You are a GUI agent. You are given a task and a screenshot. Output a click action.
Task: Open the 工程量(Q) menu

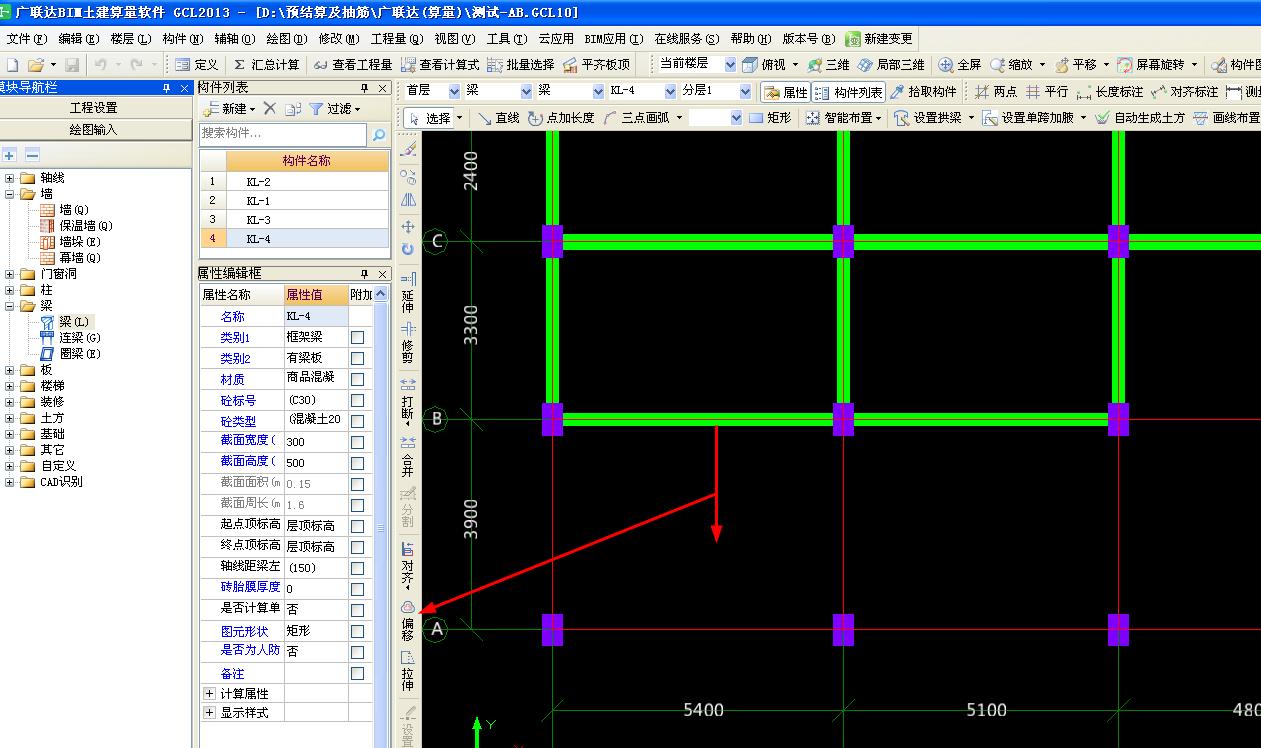pos(396,39)
